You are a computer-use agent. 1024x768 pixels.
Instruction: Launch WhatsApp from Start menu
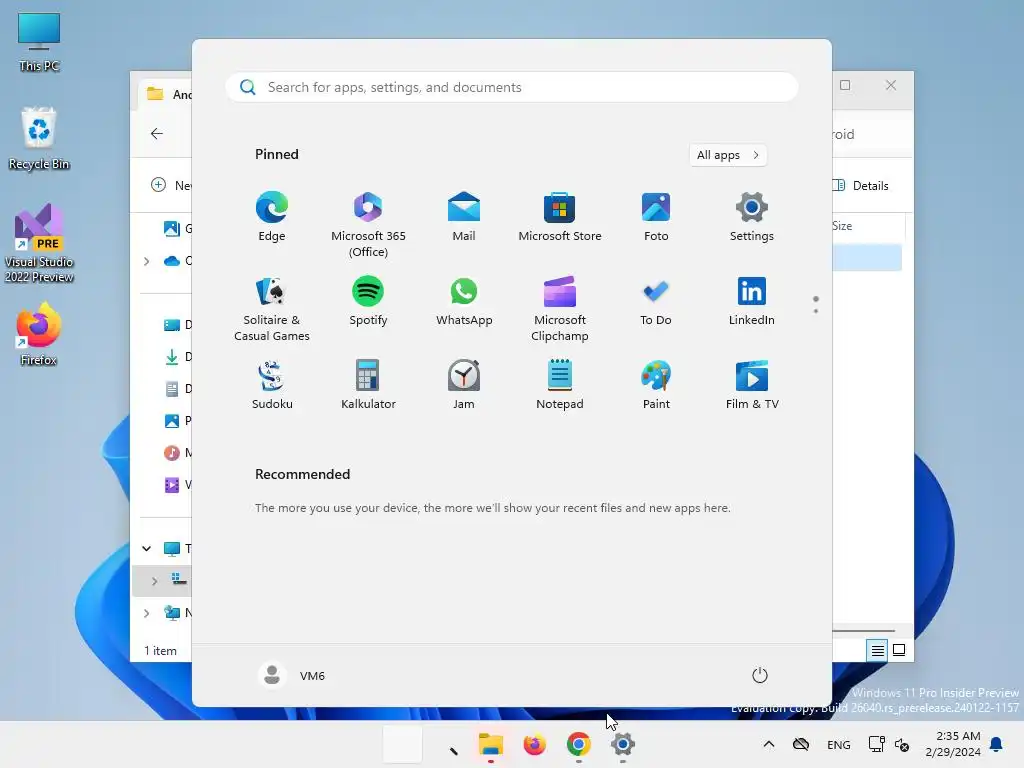[464, 301]
